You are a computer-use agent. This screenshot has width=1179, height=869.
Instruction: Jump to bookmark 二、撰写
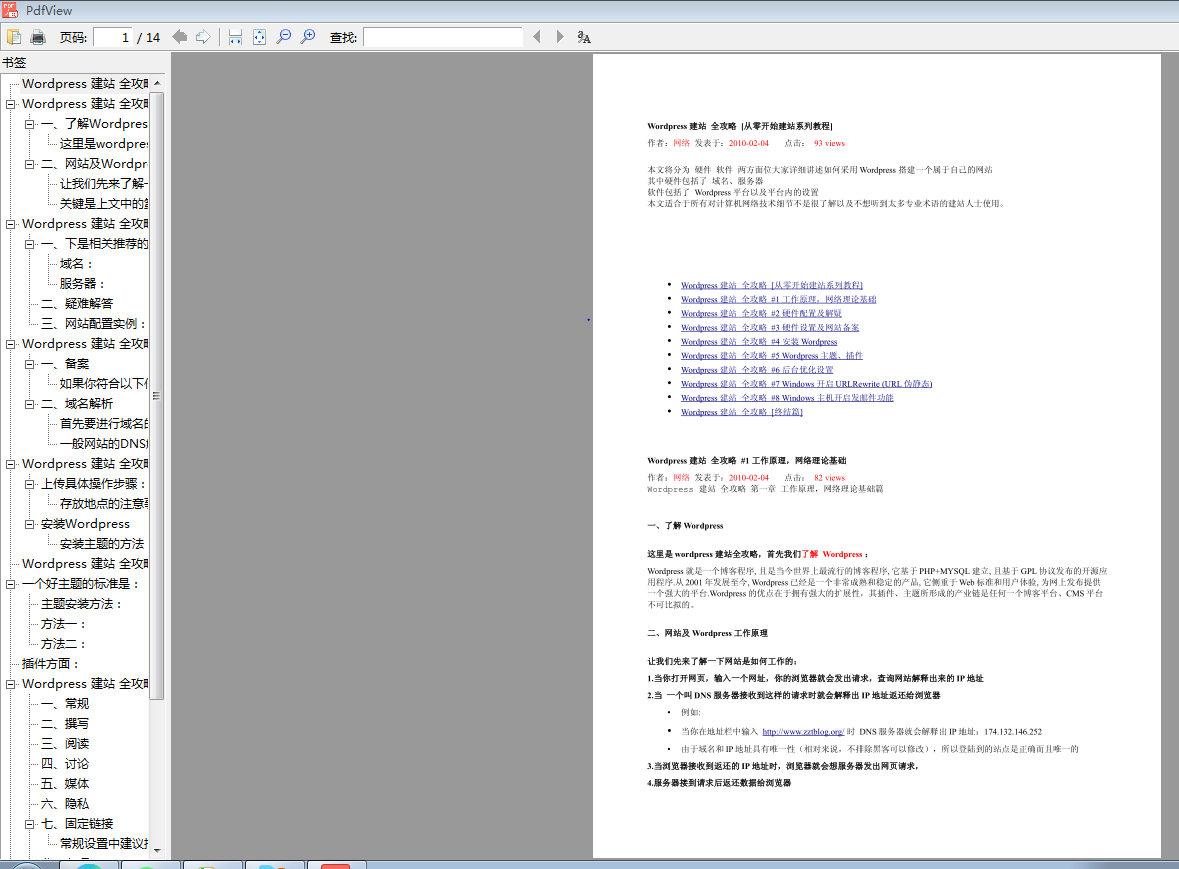click(65, 724)
